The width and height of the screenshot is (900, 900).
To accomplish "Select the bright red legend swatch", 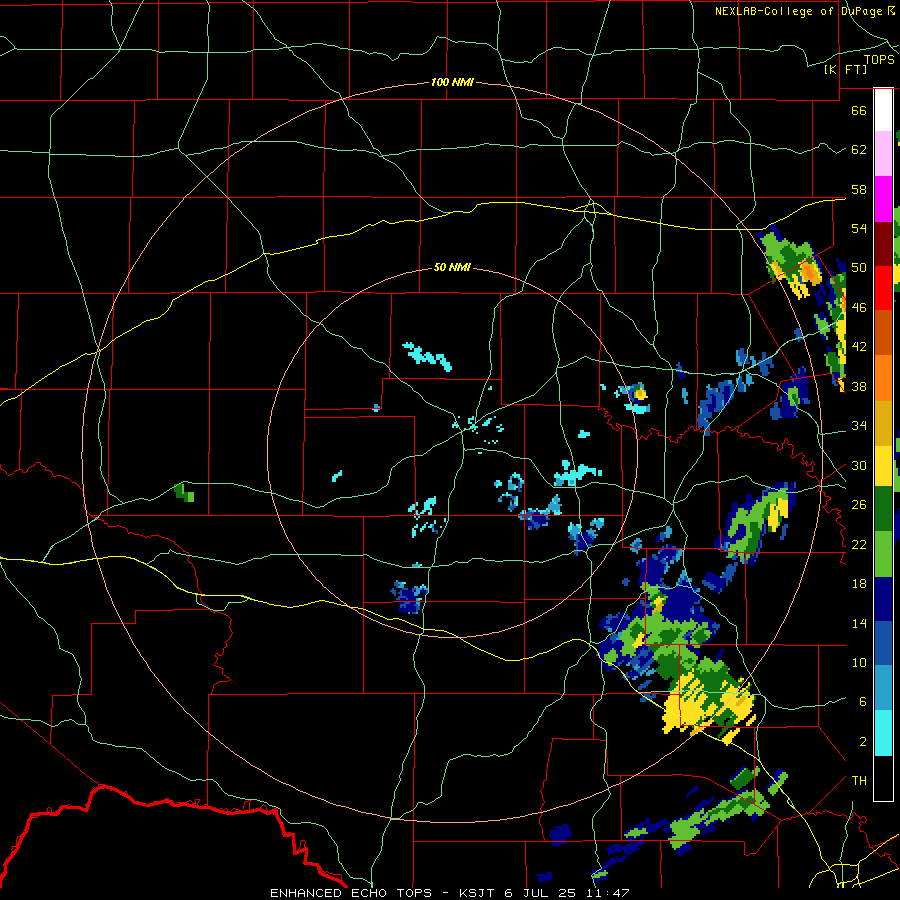I will click(x=883, y=288).
